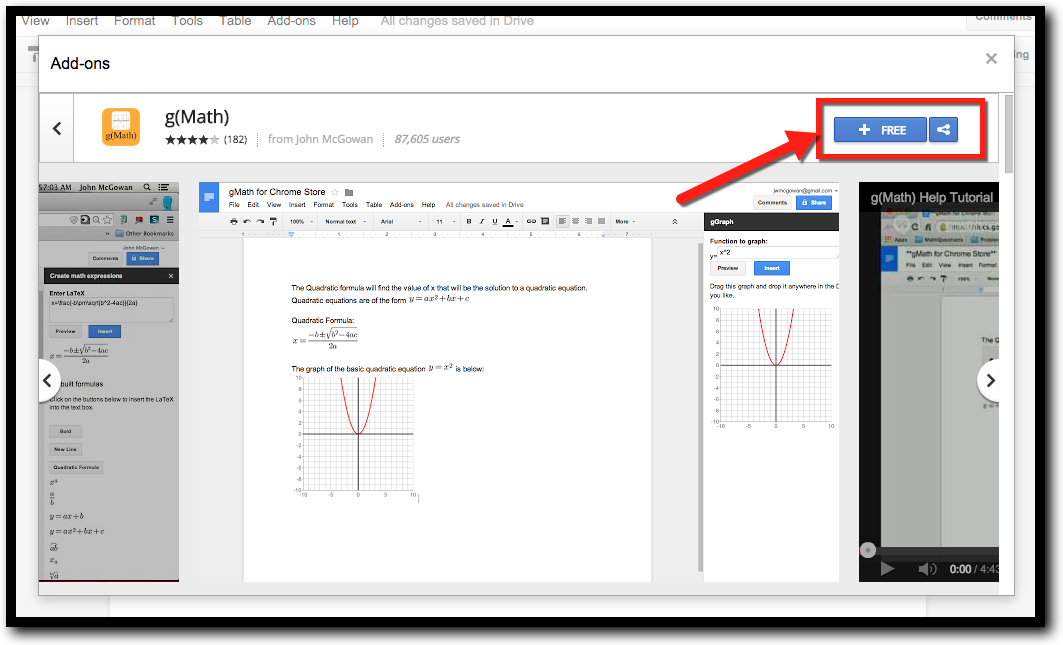Open the Add-ons menu
Screen dimensions: 1063x645
click(x=292, y=21)
